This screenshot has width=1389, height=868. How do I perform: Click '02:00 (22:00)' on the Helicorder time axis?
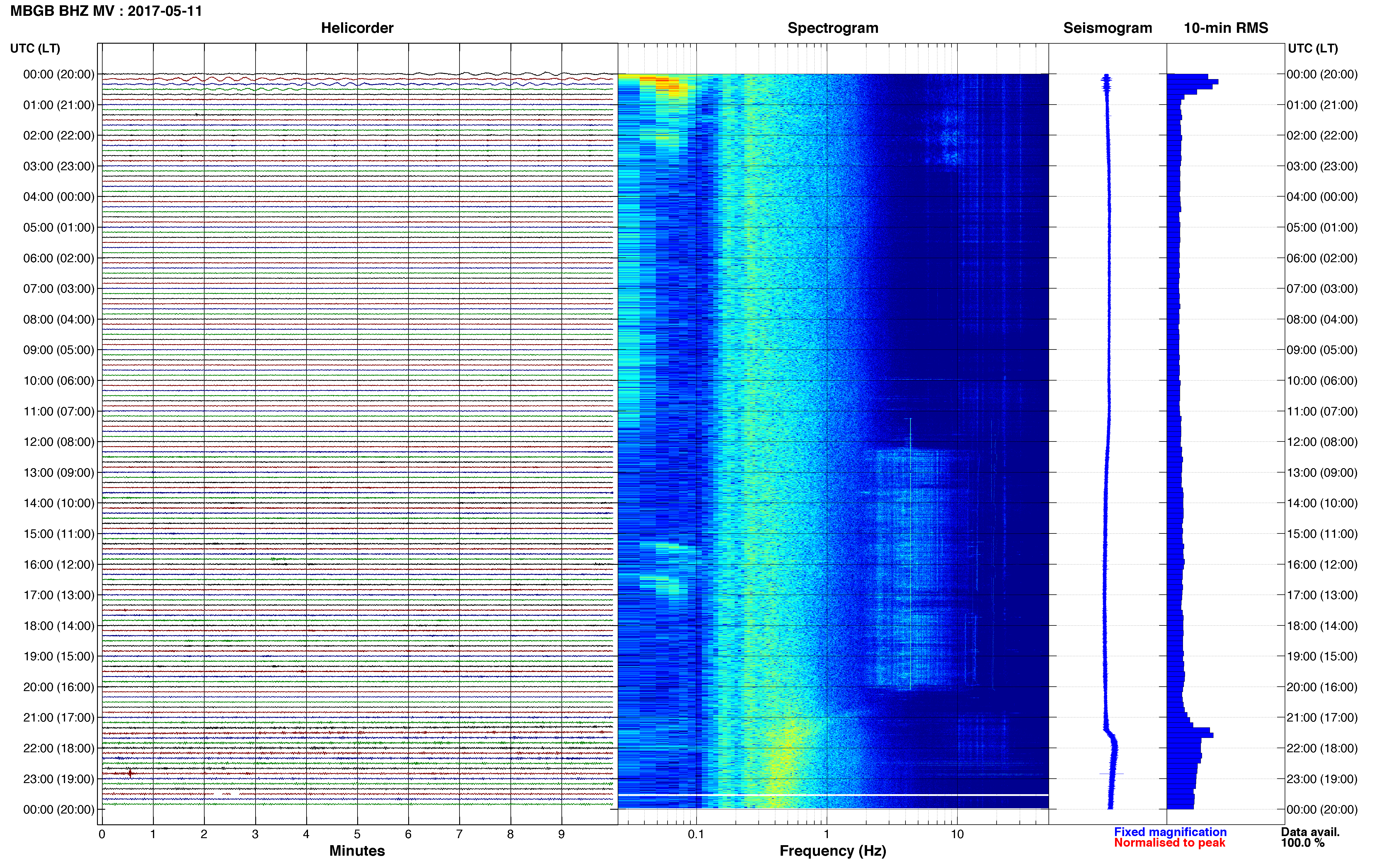pyautogui.click(x=59, y=135)
